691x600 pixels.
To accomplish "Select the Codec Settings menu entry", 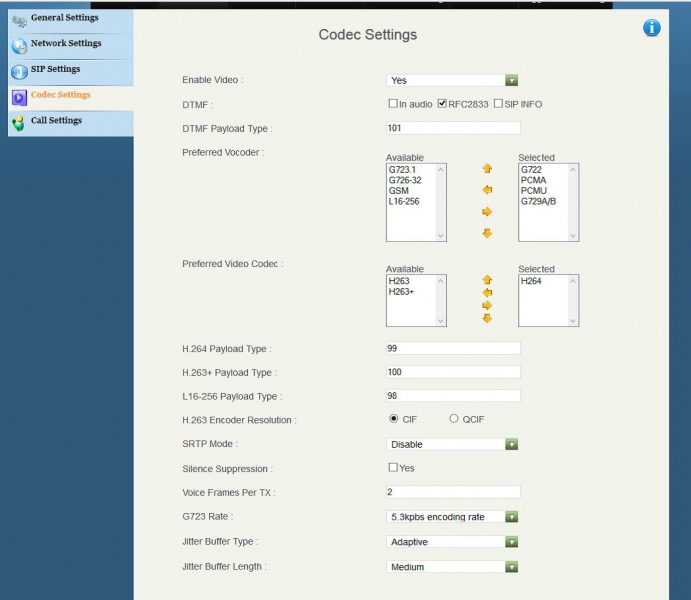I will [x=61, y=95].
